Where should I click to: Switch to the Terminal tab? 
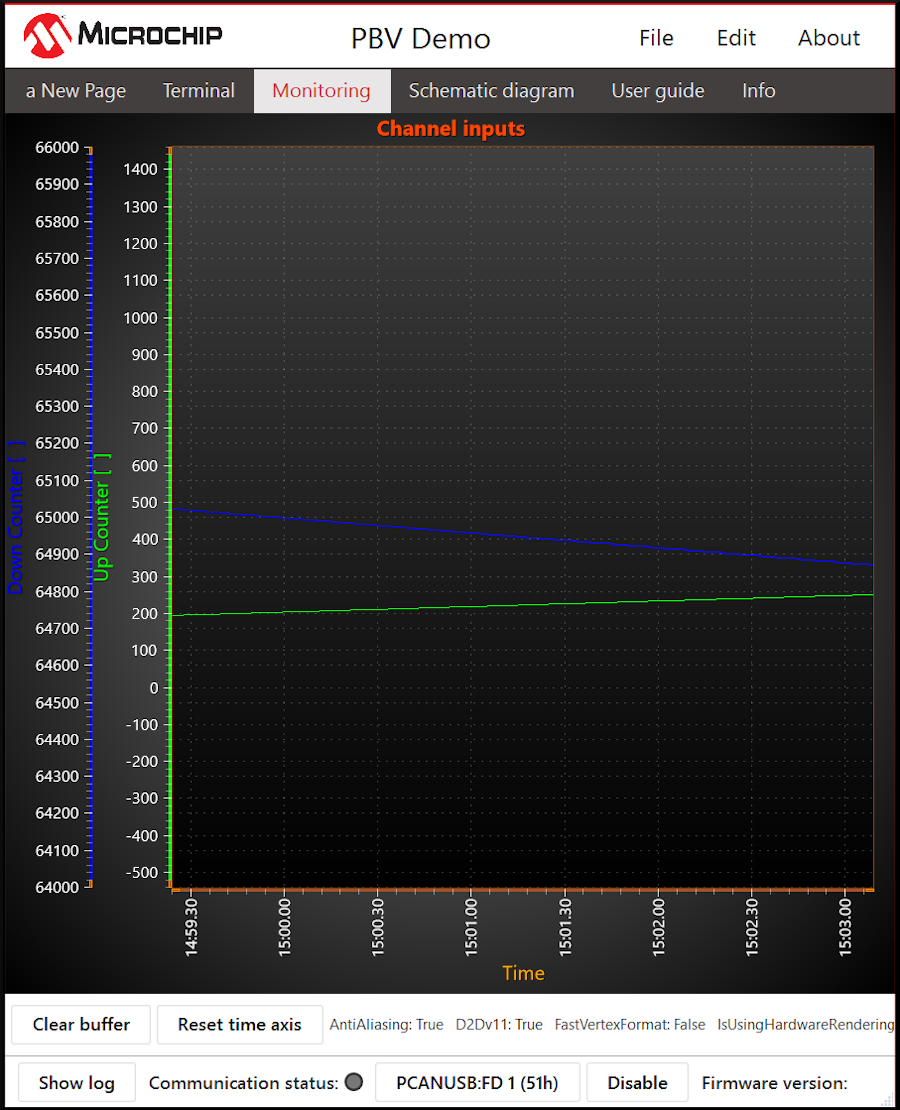click(x=198, y=91)
